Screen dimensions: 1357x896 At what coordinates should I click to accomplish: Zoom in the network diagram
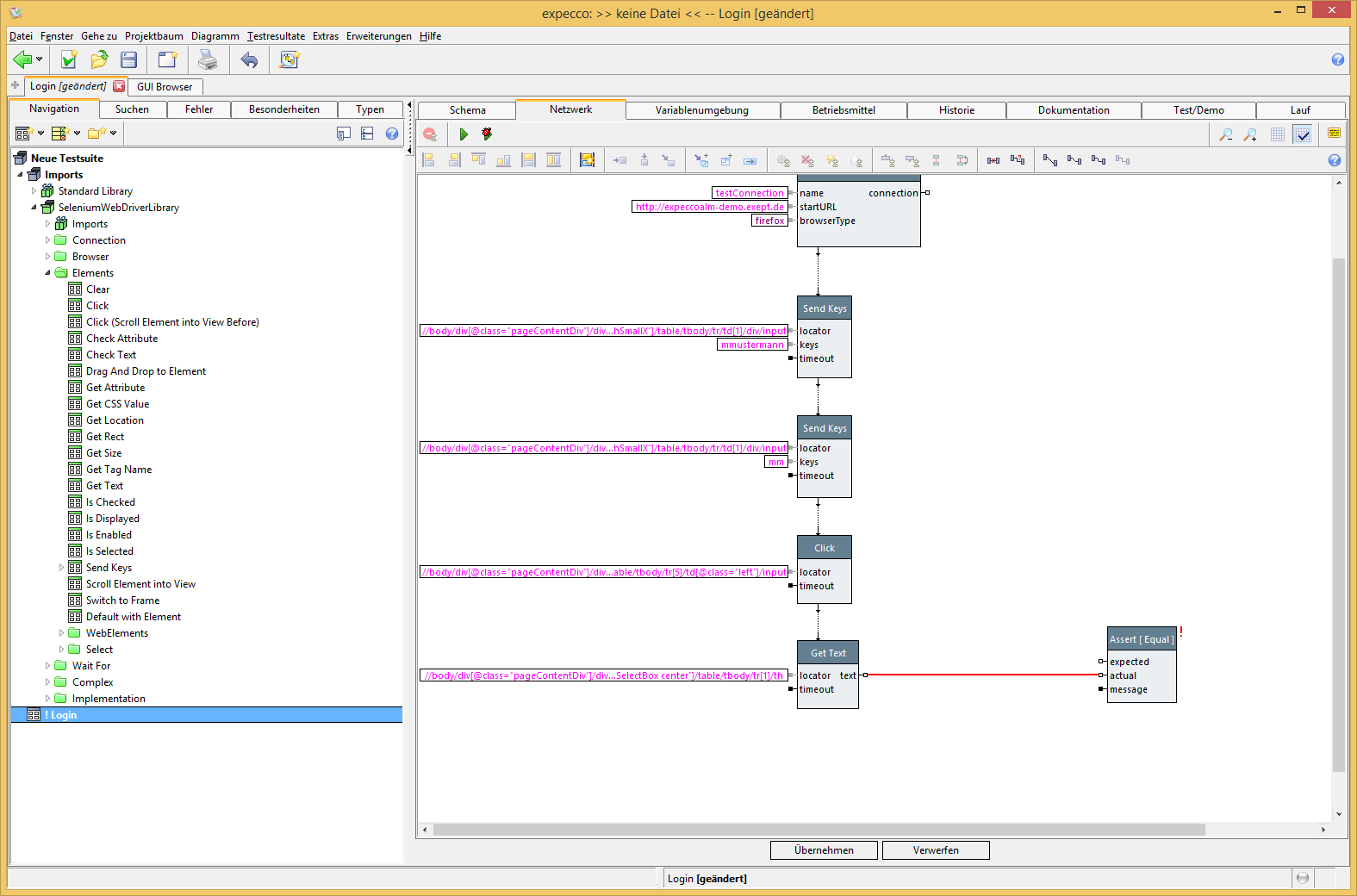tap(1250, 134)
